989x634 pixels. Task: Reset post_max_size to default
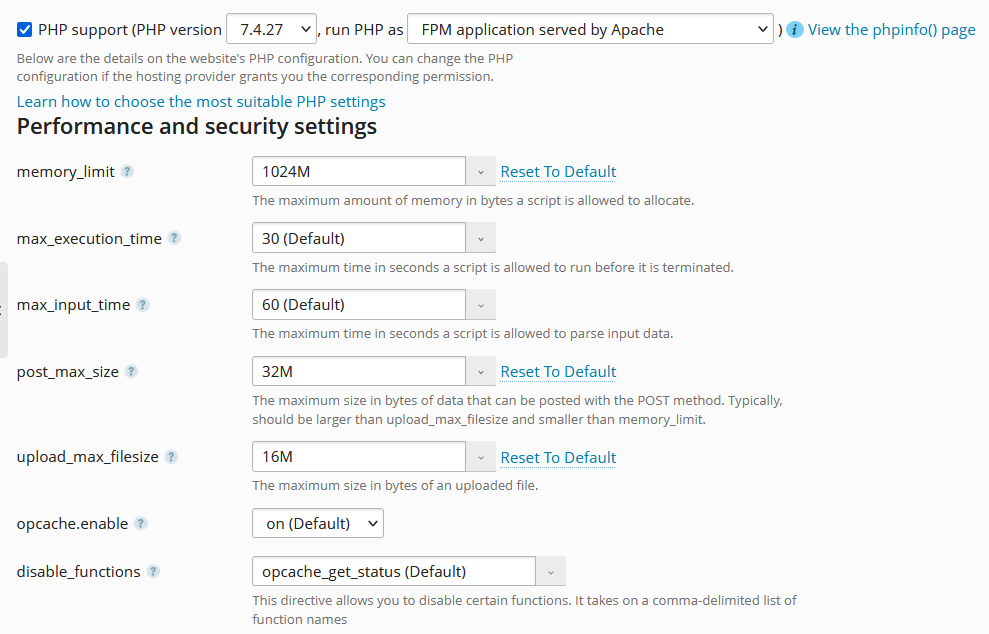(558, 372)
